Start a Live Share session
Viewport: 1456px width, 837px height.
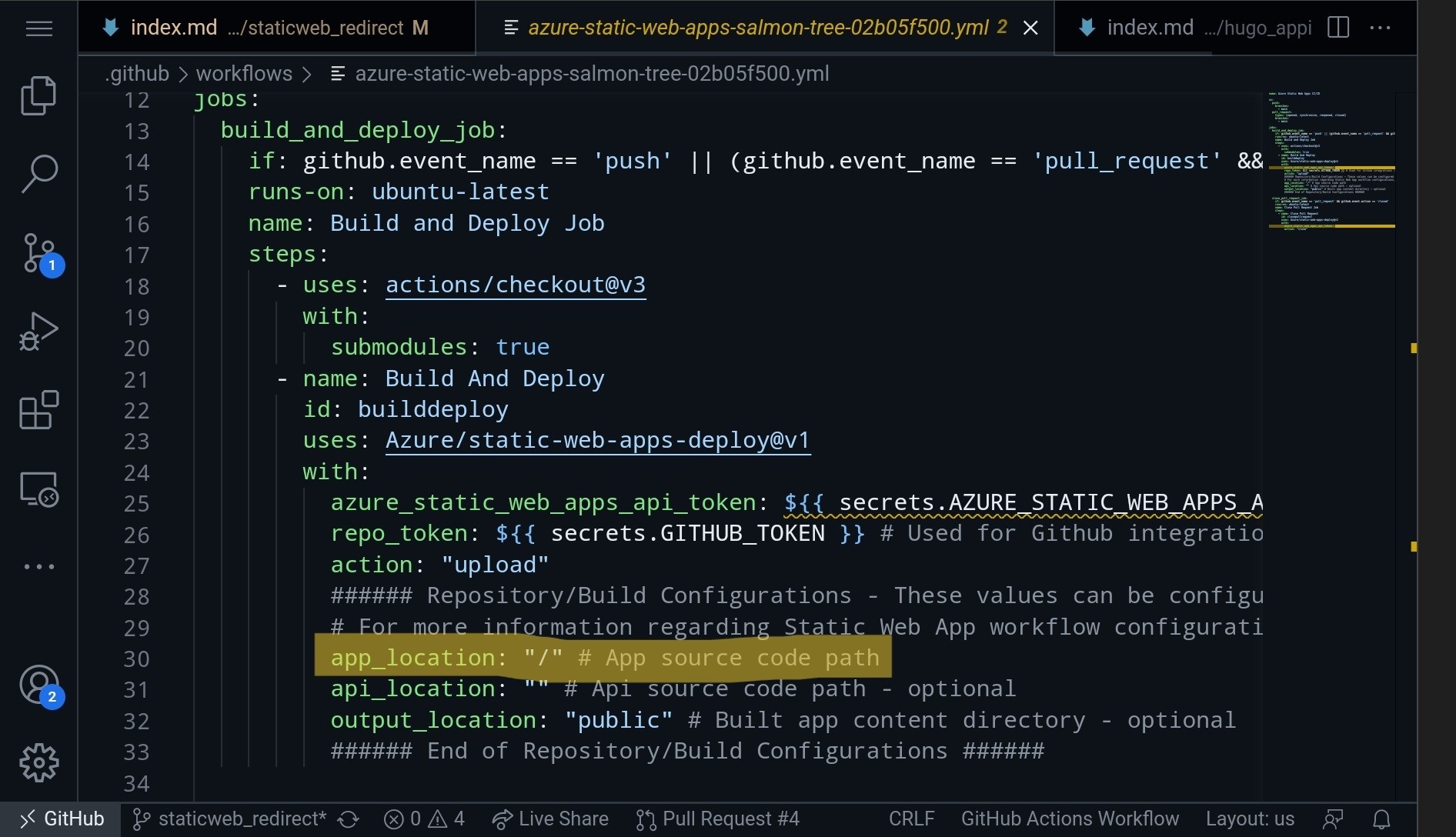click(549, 819)
